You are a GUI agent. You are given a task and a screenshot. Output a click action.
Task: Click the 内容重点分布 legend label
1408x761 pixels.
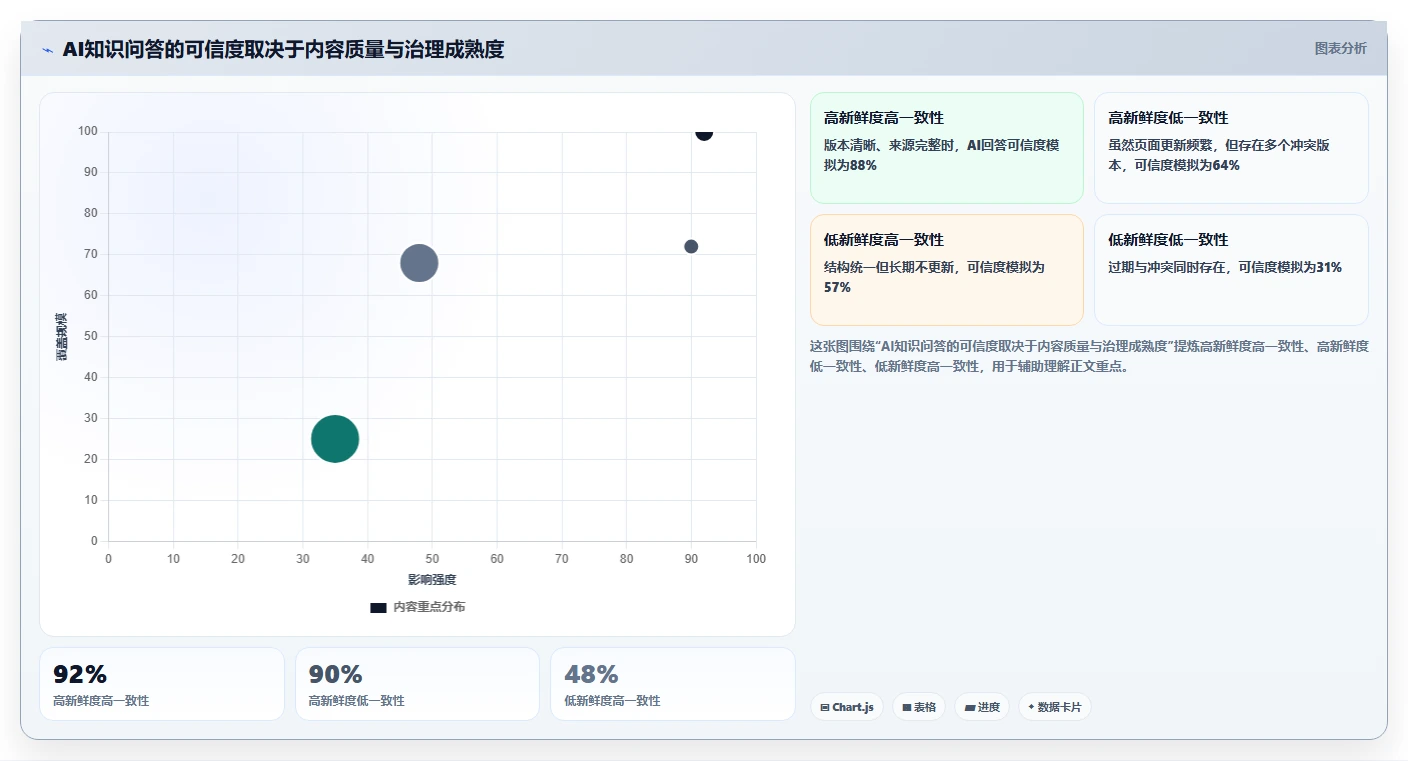[428, 607]
